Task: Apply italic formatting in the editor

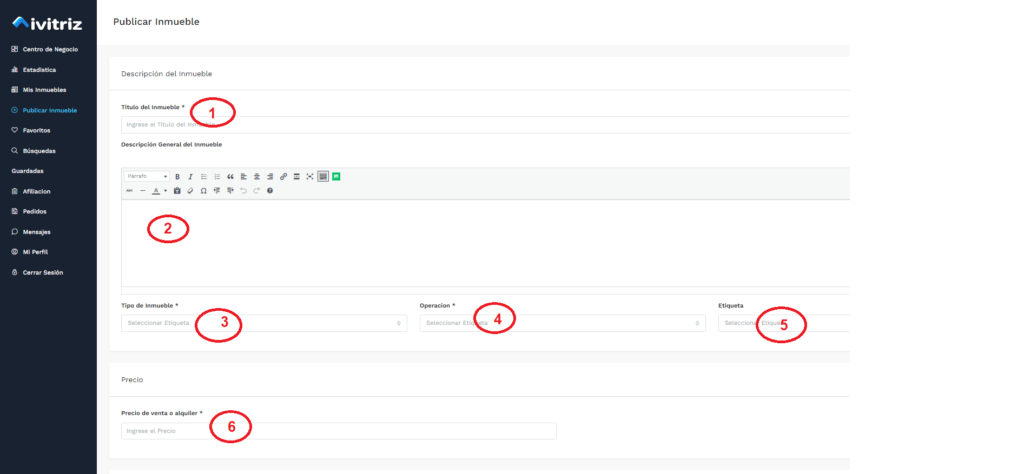Action: 190,176
